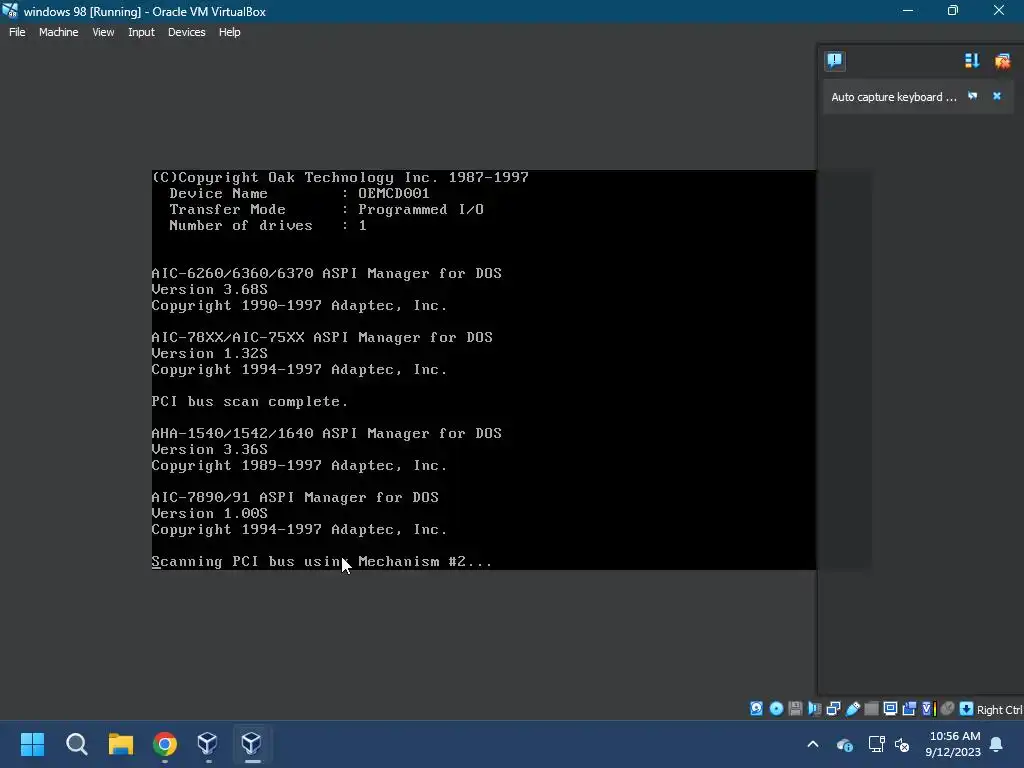The height and width of the screenshot is (768, 1024).
Task: Click the 'Copyright 1989-1997 Adaptec, Inc.' line
Action: (x=299, y=466)
